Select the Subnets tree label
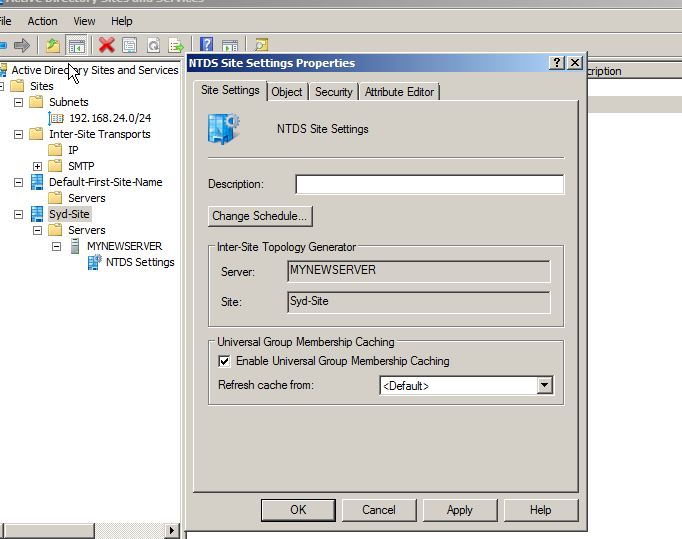This screenshot has width=682, height=539. tap(69, 102)
